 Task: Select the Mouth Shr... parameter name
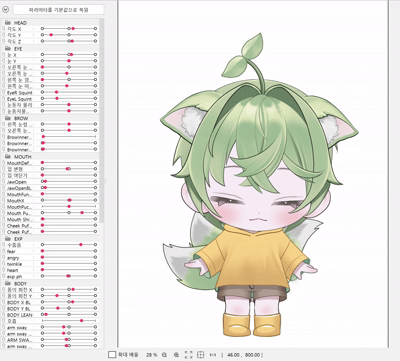[x=19, y=220]
